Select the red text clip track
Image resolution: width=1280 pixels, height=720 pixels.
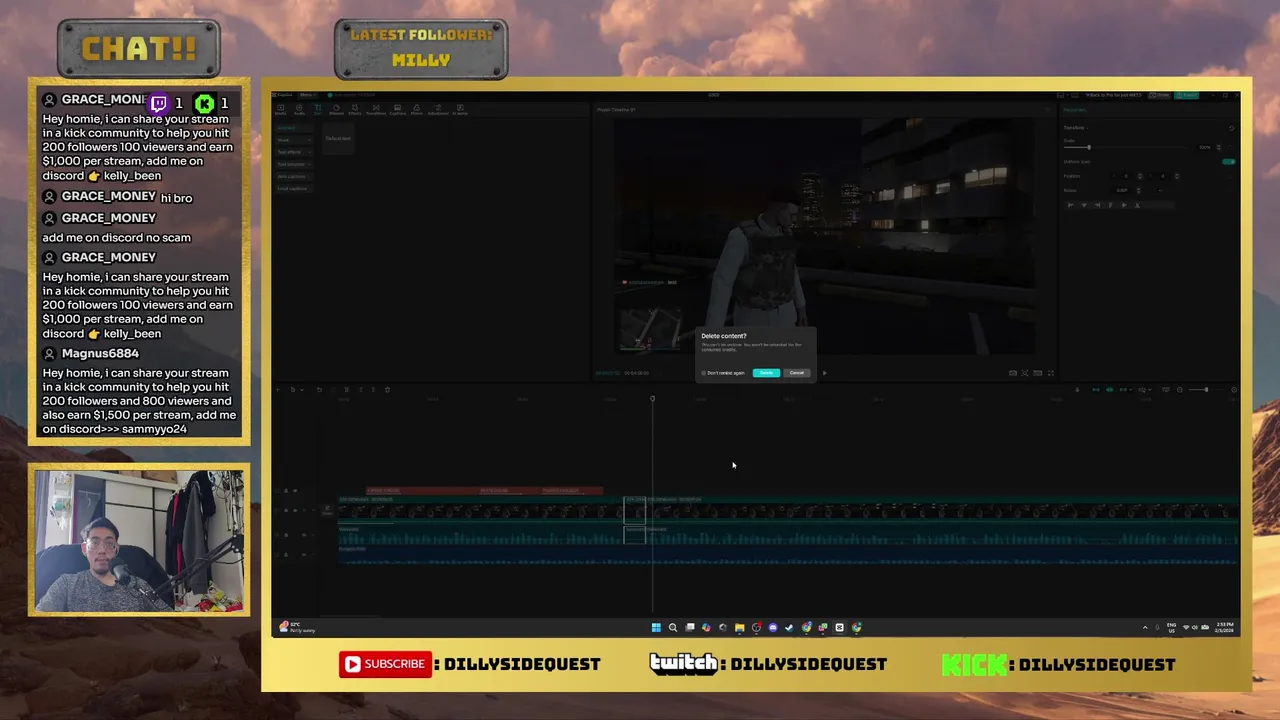485,491
